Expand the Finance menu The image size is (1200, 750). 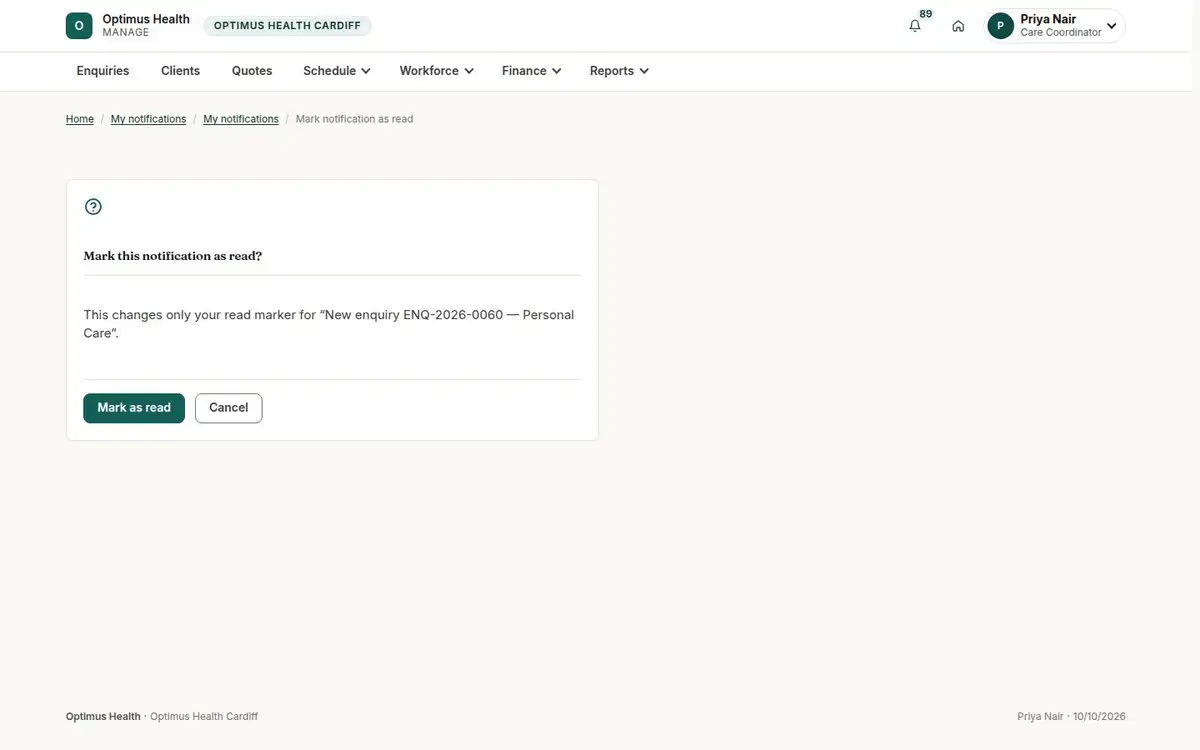tap(531, 71)
